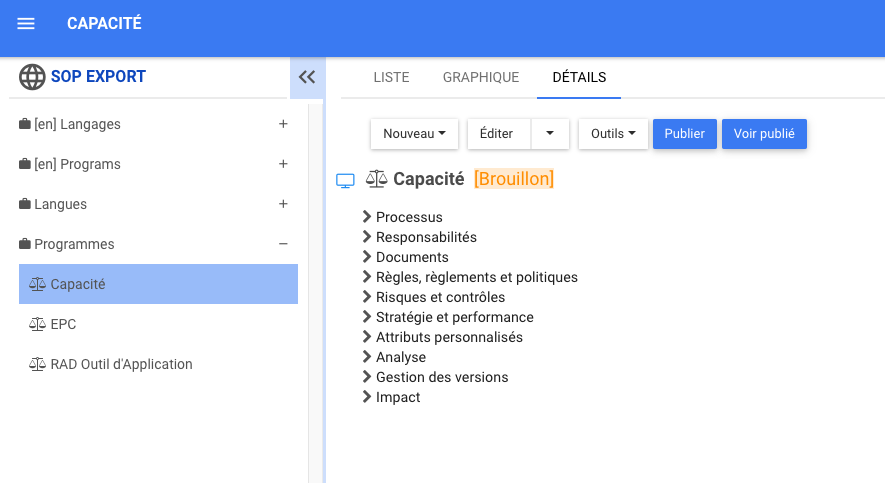Open the dropdown arrow beside Éditer

pyautogui.click(x=549, y=134)
